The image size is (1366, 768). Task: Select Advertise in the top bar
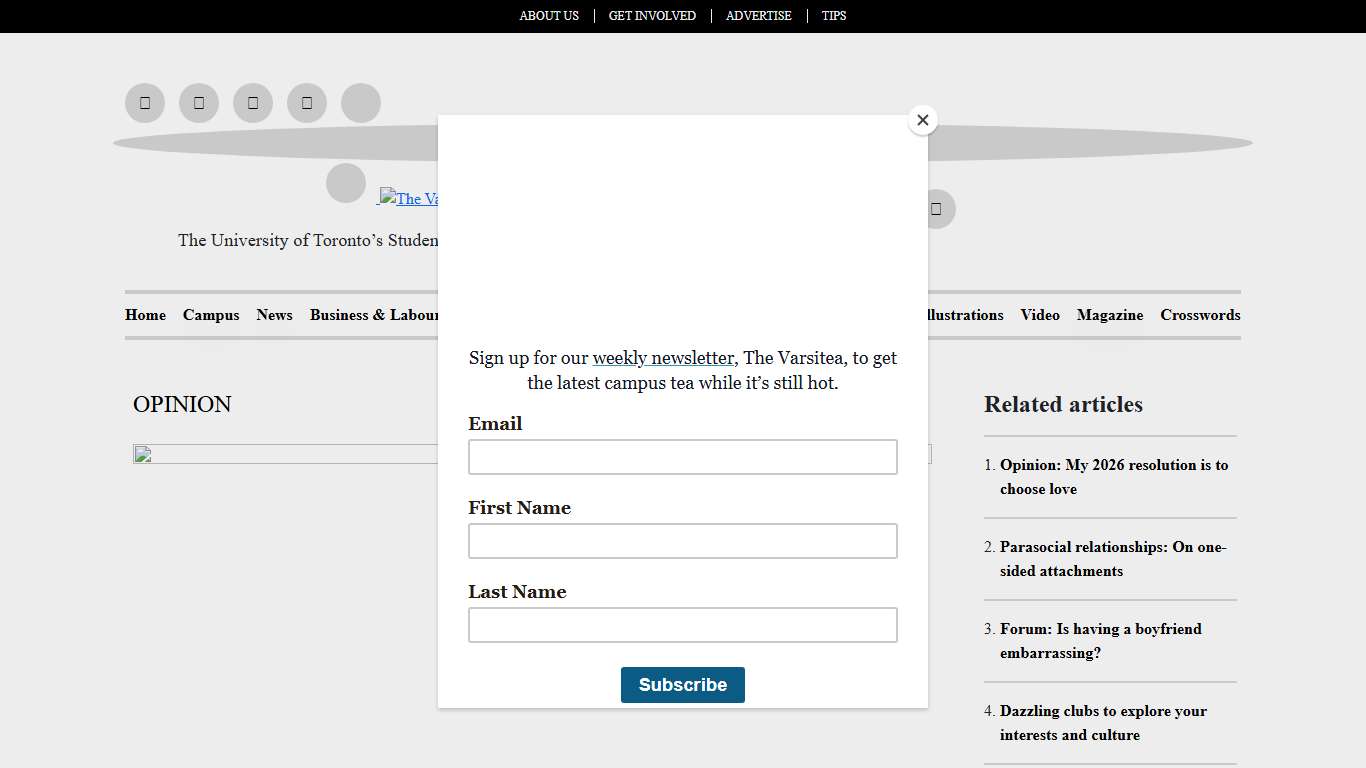[758, 16]
